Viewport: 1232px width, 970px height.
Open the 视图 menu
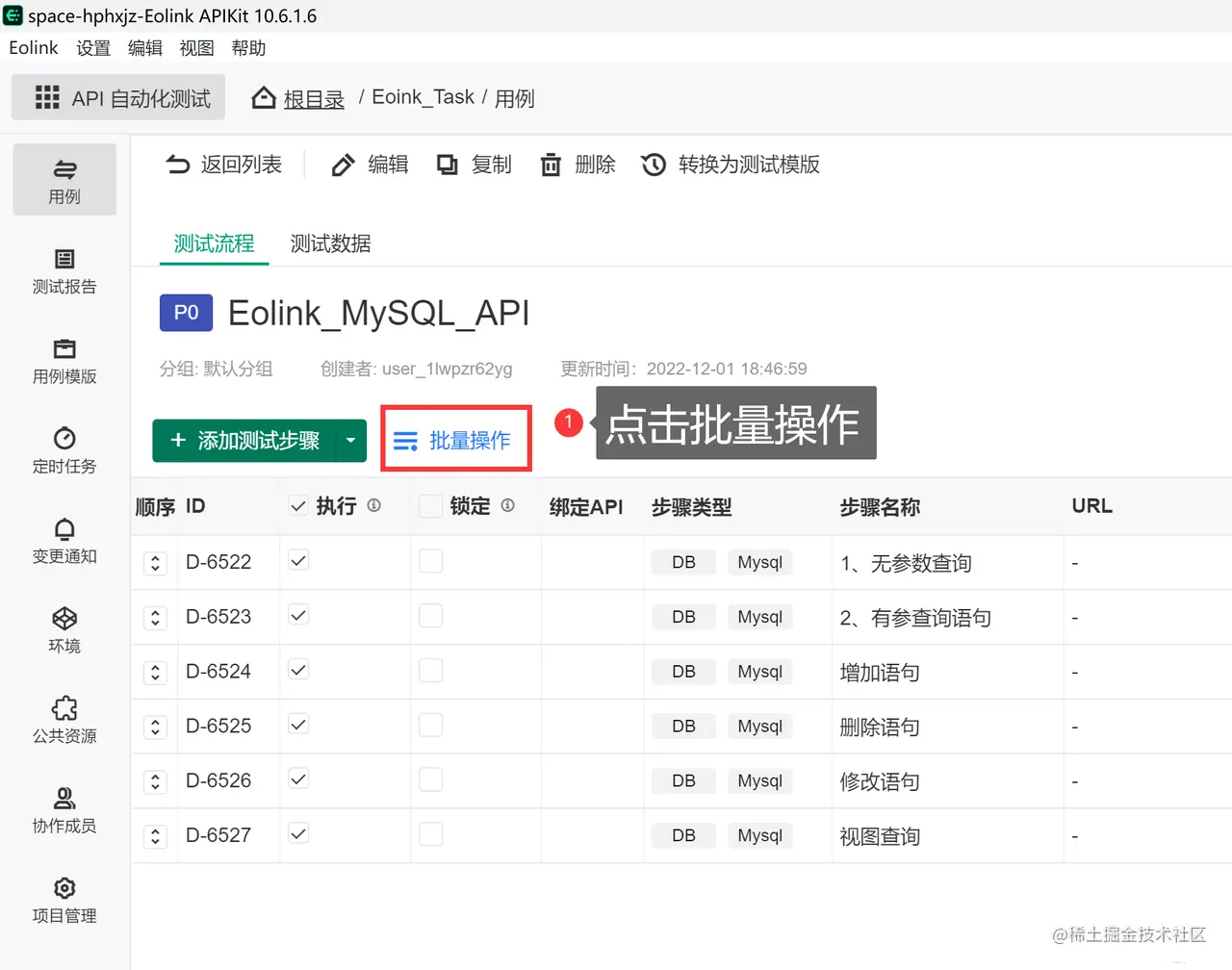coord(197,48)
